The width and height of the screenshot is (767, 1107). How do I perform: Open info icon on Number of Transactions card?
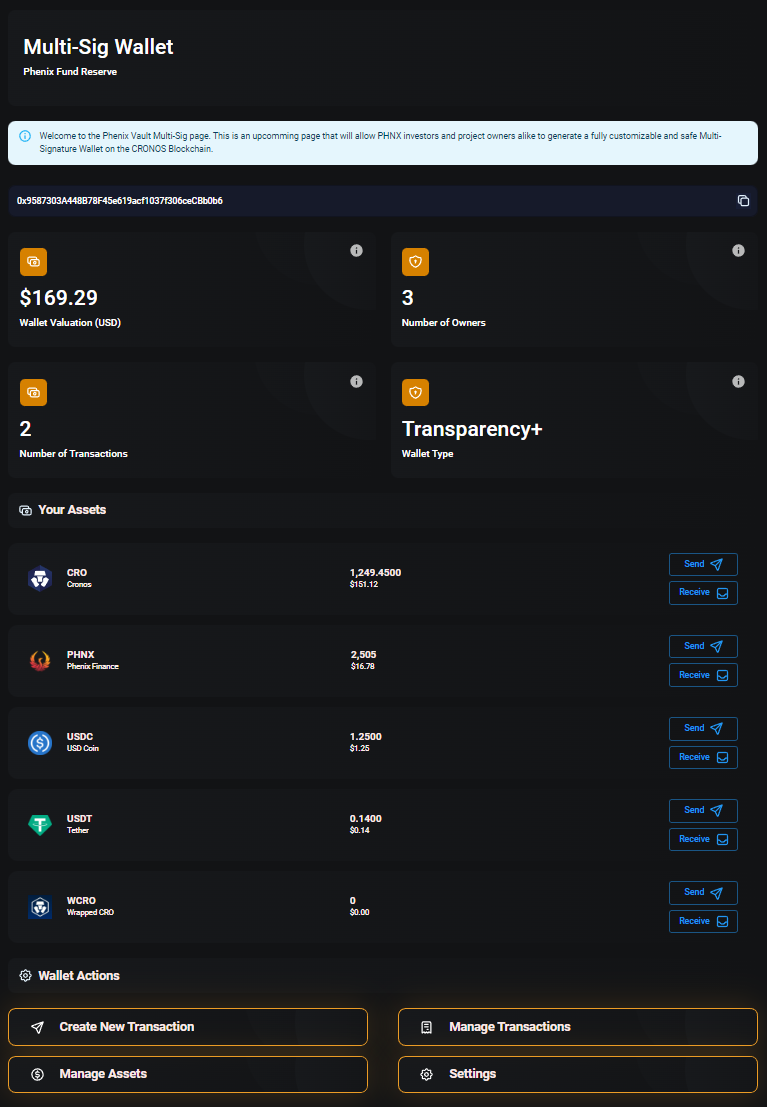(x=357, y=381)
